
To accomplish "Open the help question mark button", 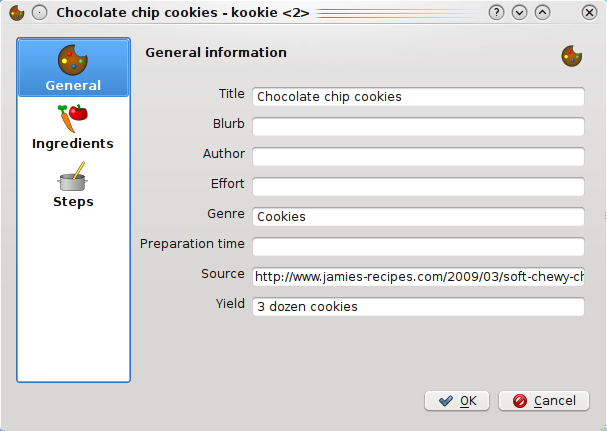I will 496,13.
